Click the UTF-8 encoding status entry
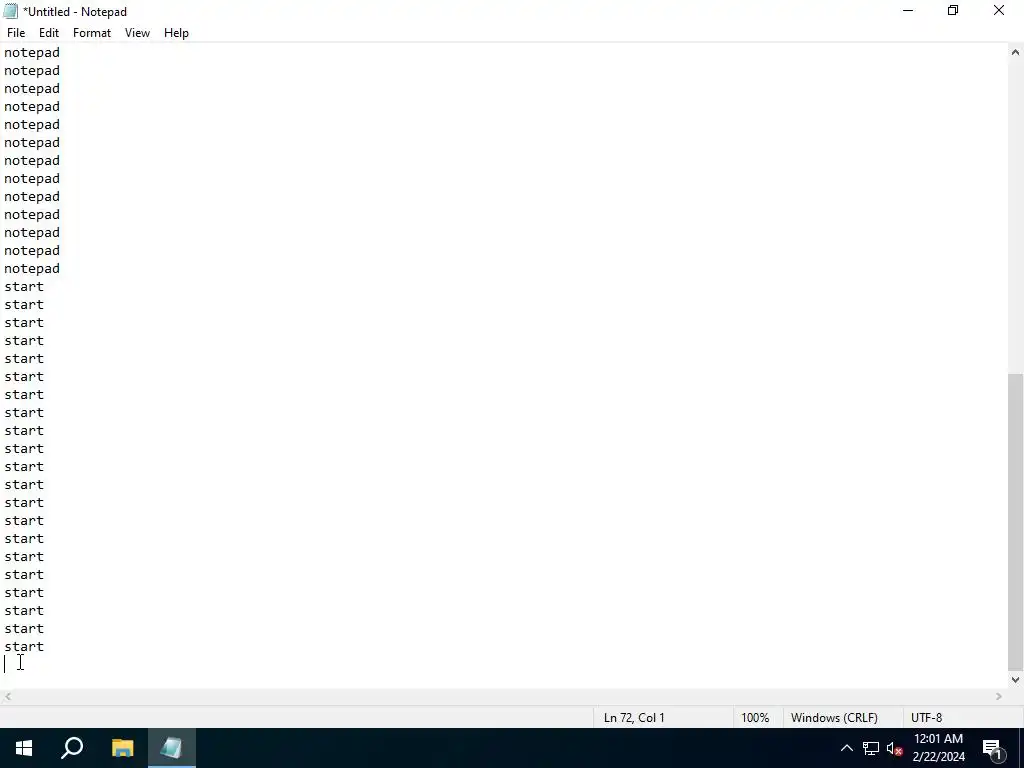 pos(926,718)
